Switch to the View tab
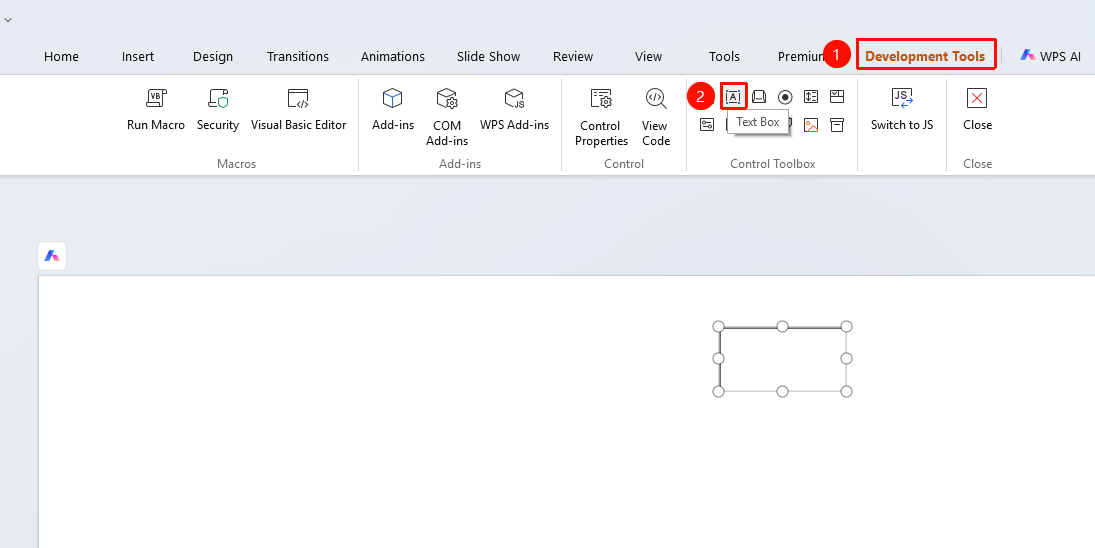 pyautogui.click(x=648, y=57)
